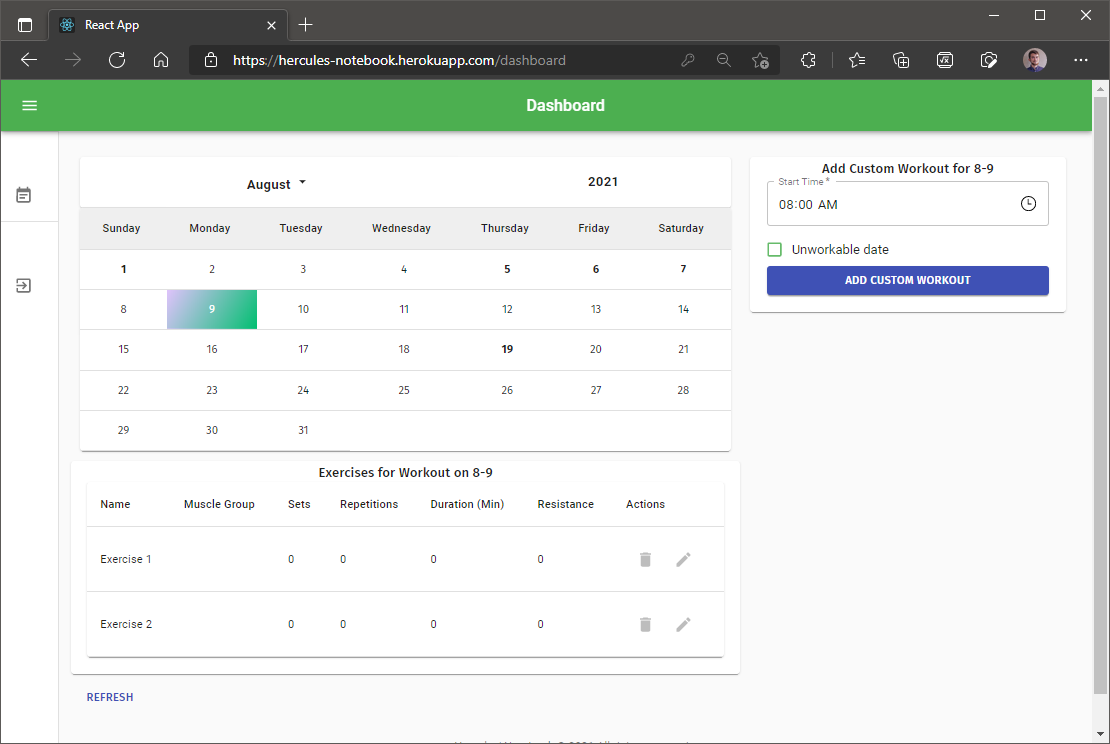The height and width of the screenshot is (744, 1110).
Task: Open the clock icon in Start Time picker
Action: (x=1028, y=203)
